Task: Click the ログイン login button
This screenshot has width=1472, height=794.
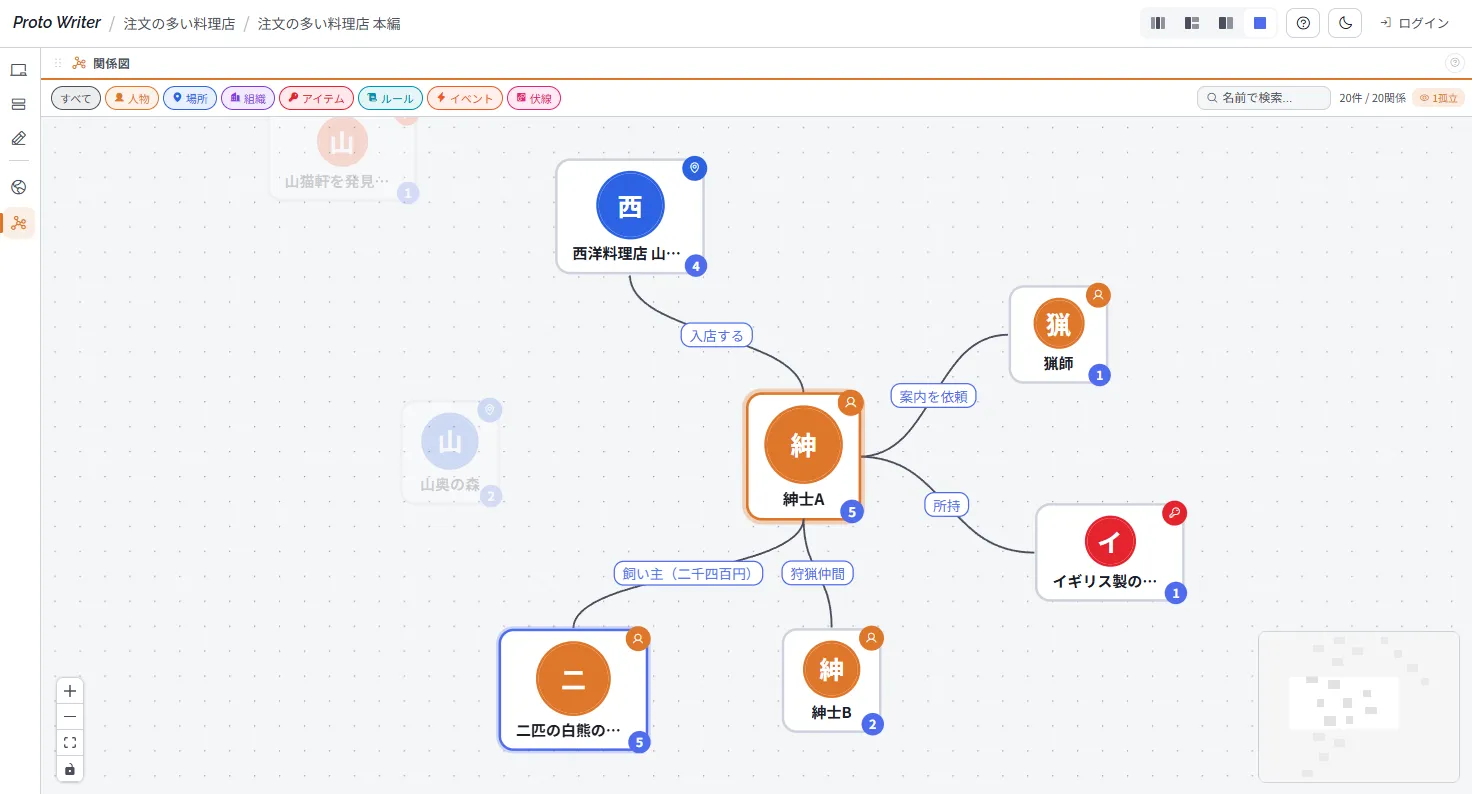Action: pyautogui.click(x=1414, y=23)
